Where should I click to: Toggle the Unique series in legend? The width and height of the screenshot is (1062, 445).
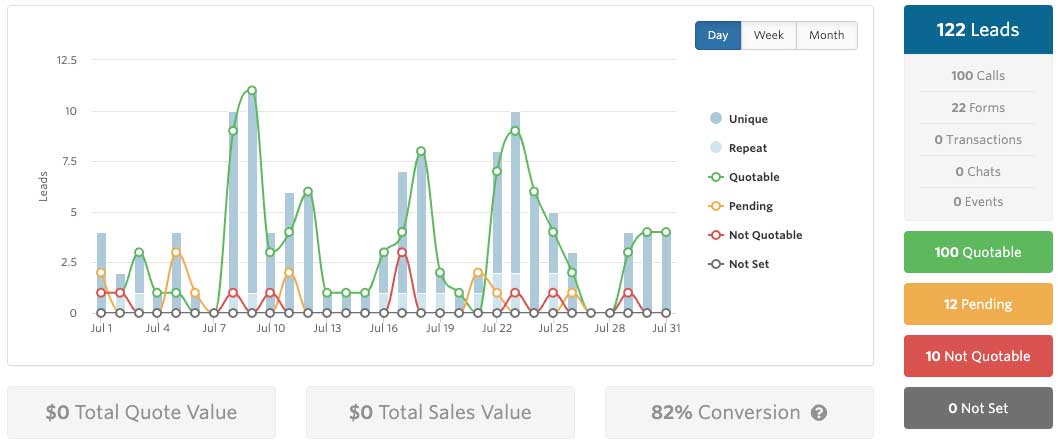tap(739, 119)
